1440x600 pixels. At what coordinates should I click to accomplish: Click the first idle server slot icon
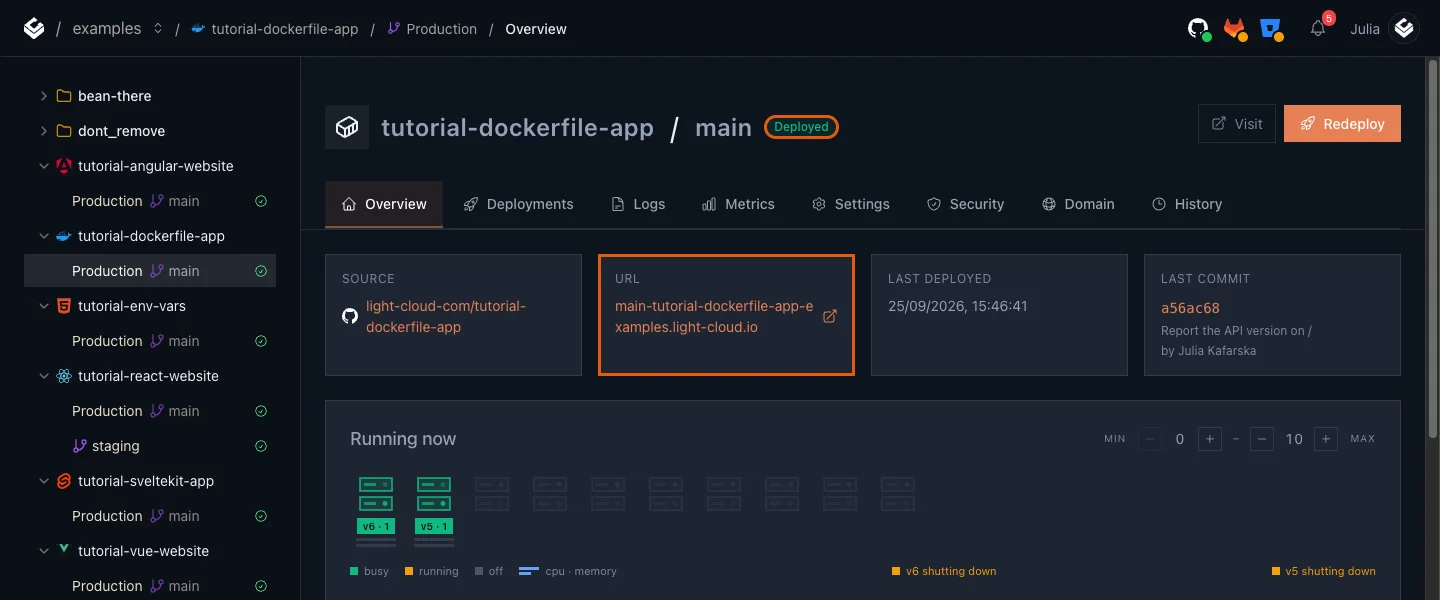492,494
